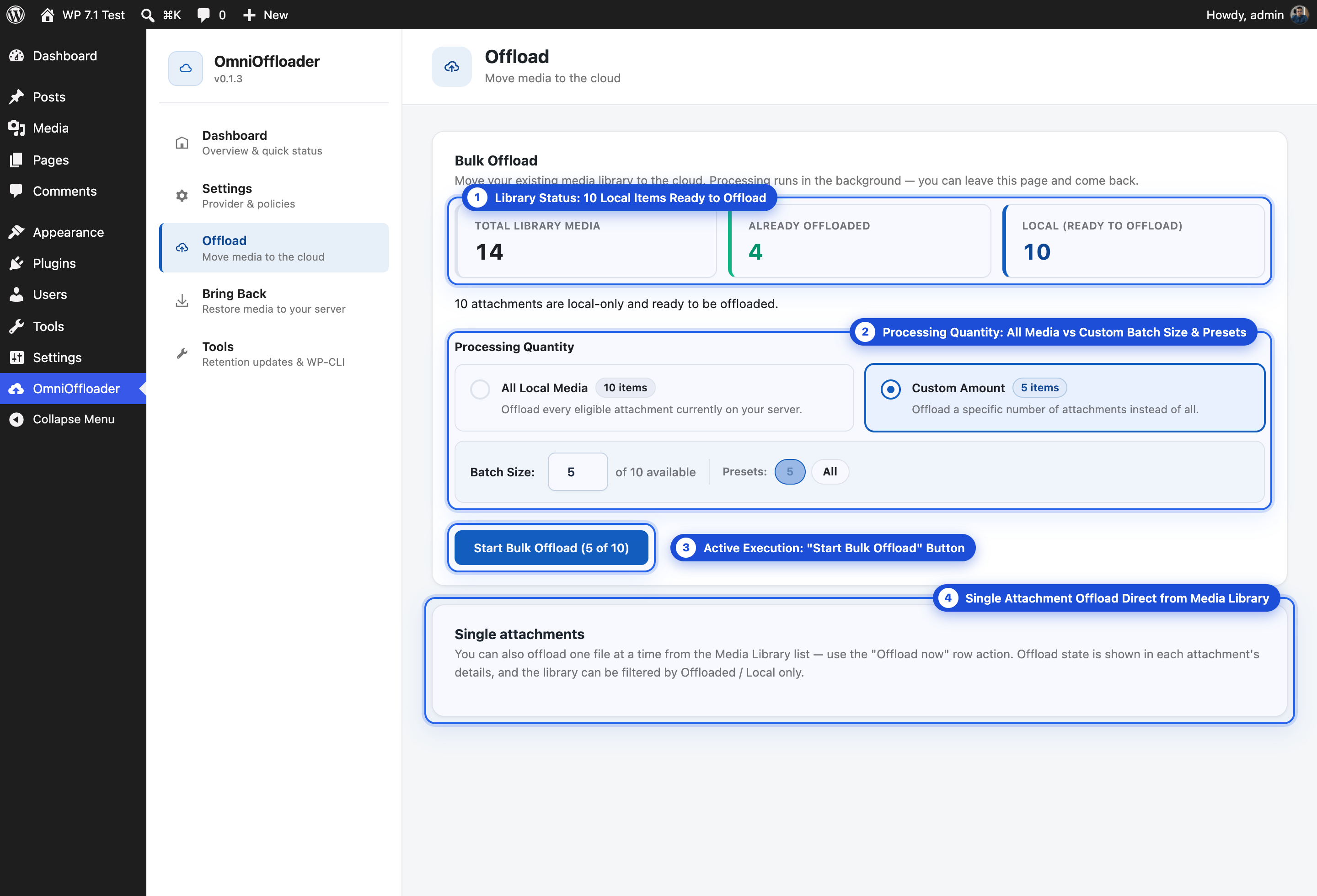
Task: Click the plugin Dashboard house icon
Action: [x=182, y=143]
